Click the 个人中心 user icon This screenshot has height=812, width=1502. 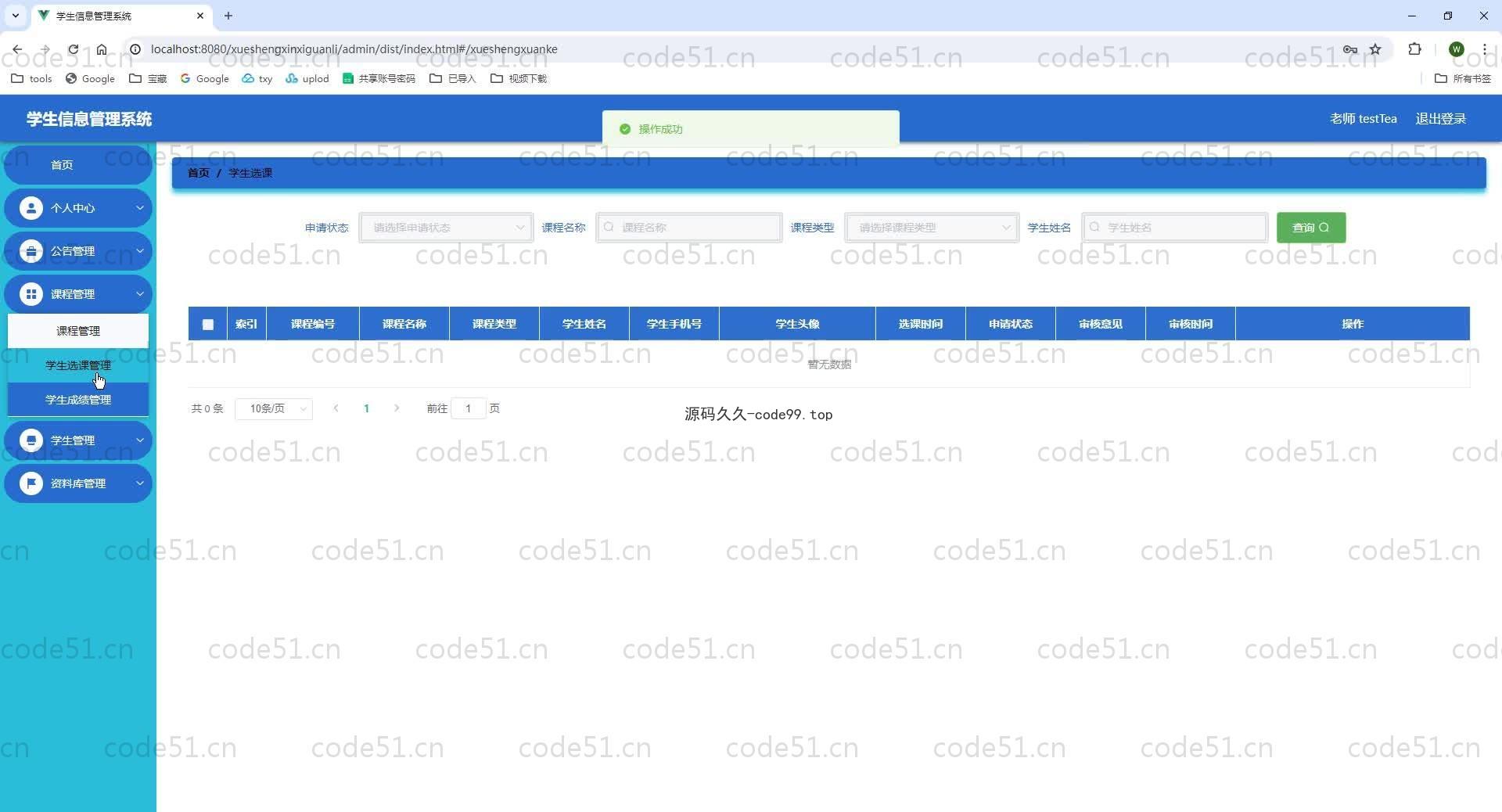pyautogui.click(x=31, y=208)
